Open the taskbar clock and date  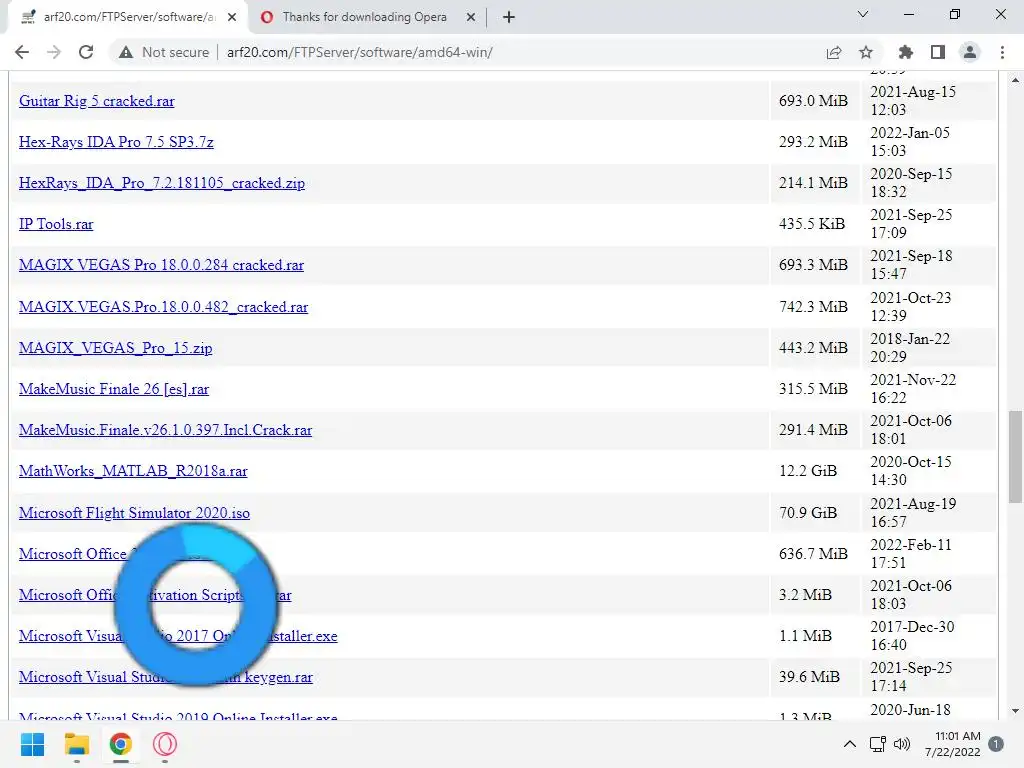point(953,744)
